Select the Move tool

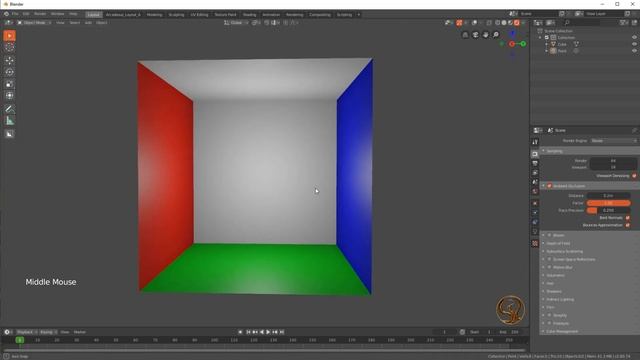click(x=9, y=60)
